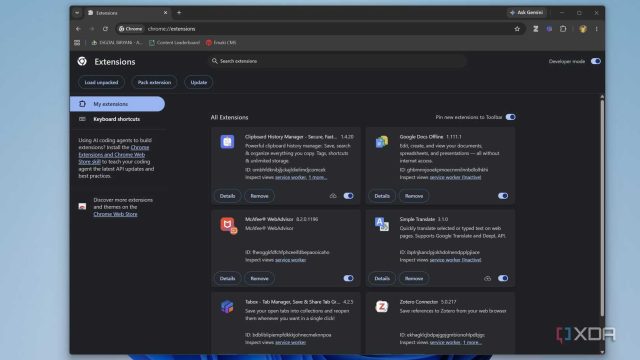640x360 pixels.
Task: Click the Clipboard History Manager extension icon
Action: pos(227,142)
